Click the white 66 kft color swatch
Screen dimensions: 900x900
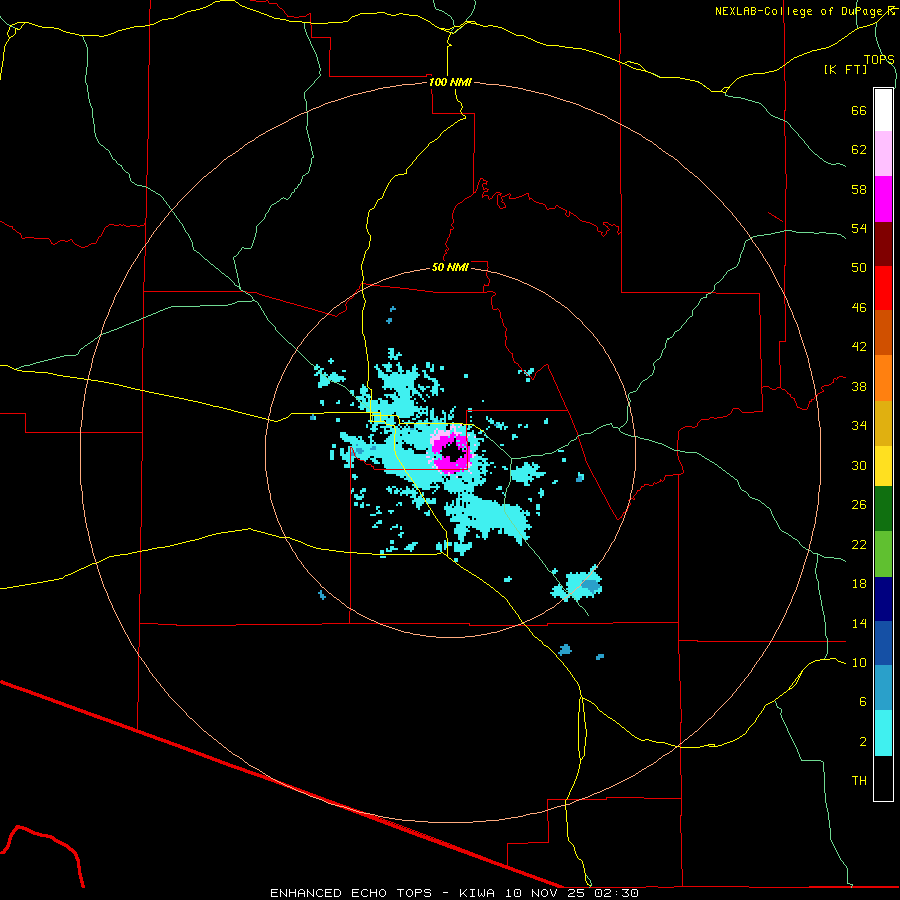[x=883, y=110]
